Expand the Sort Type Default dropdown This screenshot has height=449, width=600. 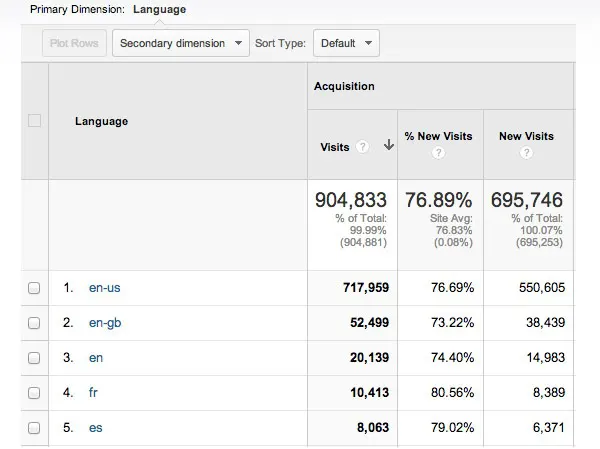click(346, 43)
